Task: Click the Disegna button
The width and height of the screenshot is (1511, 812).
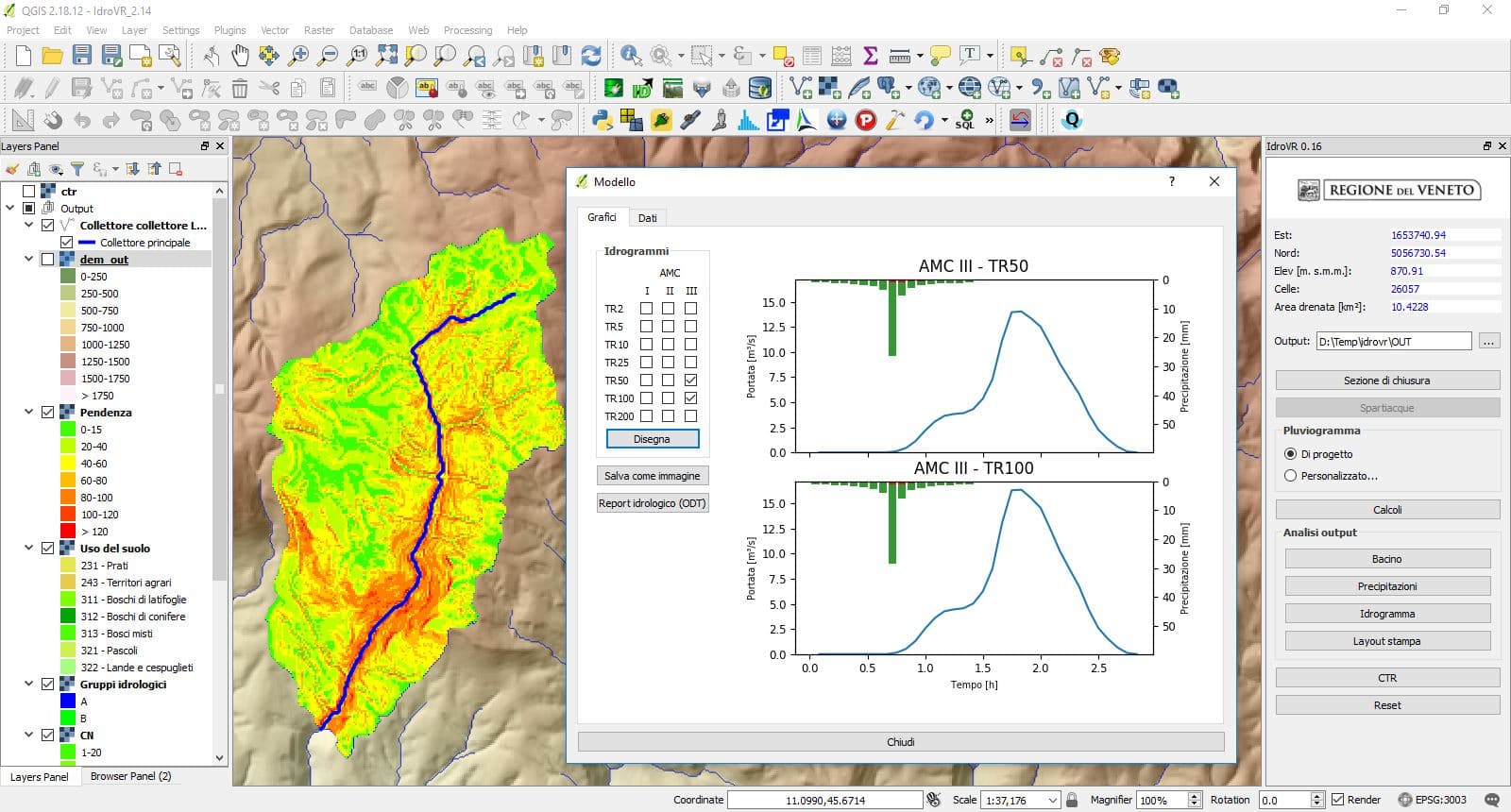Action: coord(652,439)
